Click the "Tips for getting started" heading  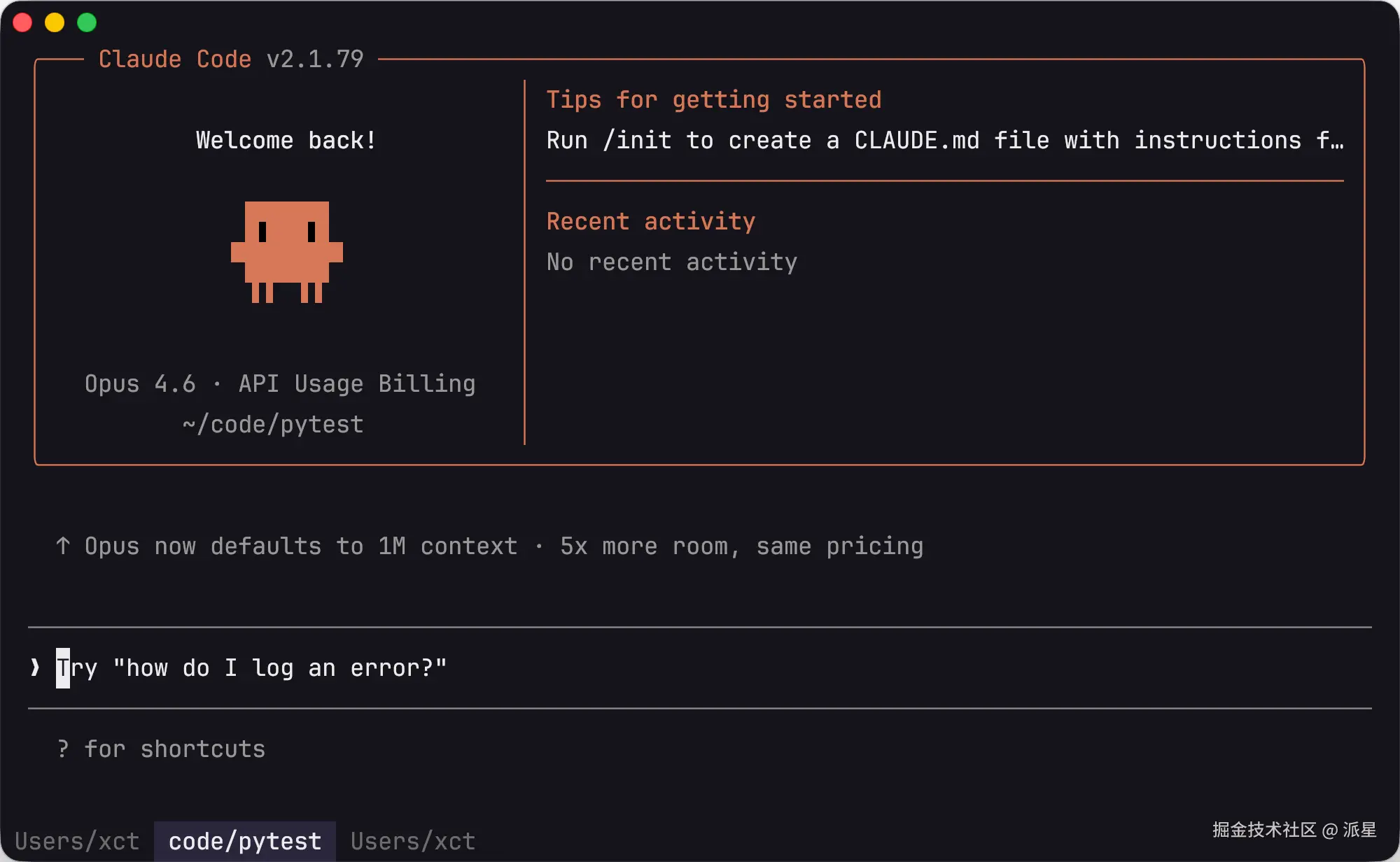[x=713, y=100]
